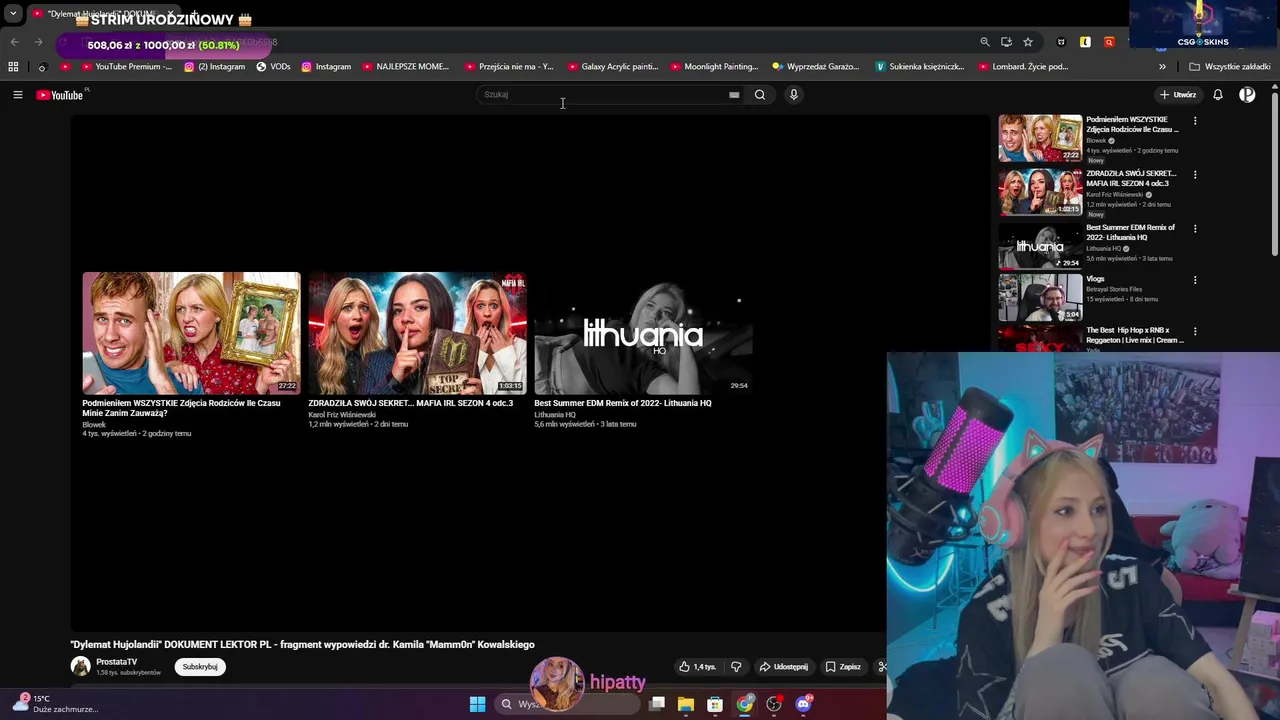Open the Windows Start button

(x=478, y=704)
